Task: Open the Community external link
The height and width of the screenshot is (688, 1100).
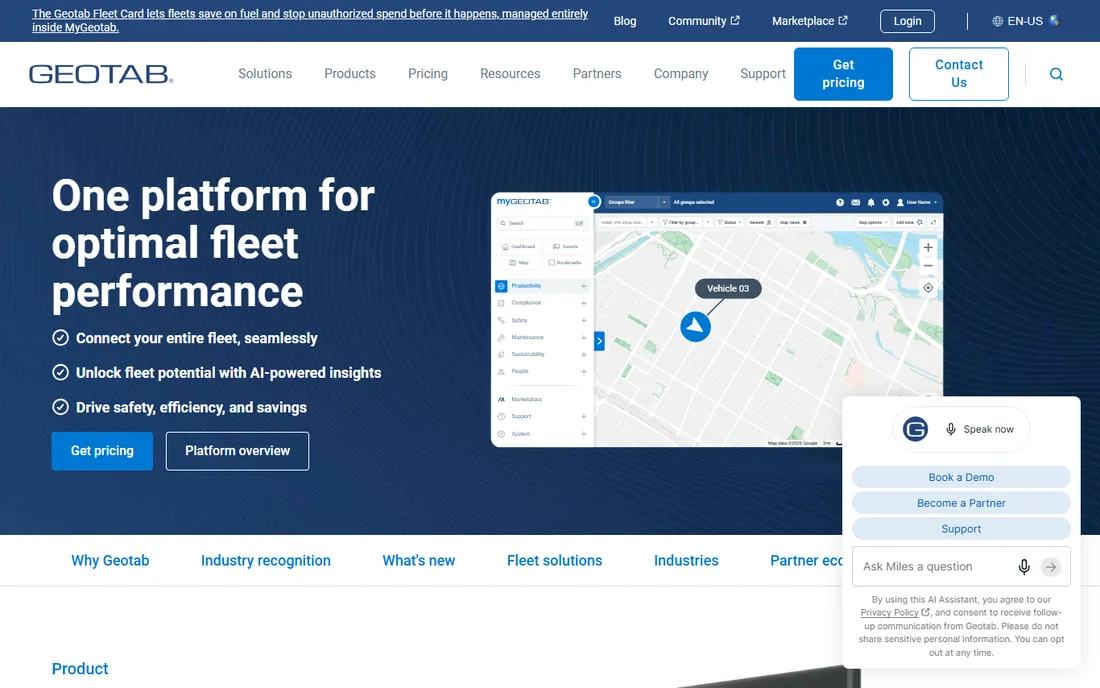Action: click(703, 21)
